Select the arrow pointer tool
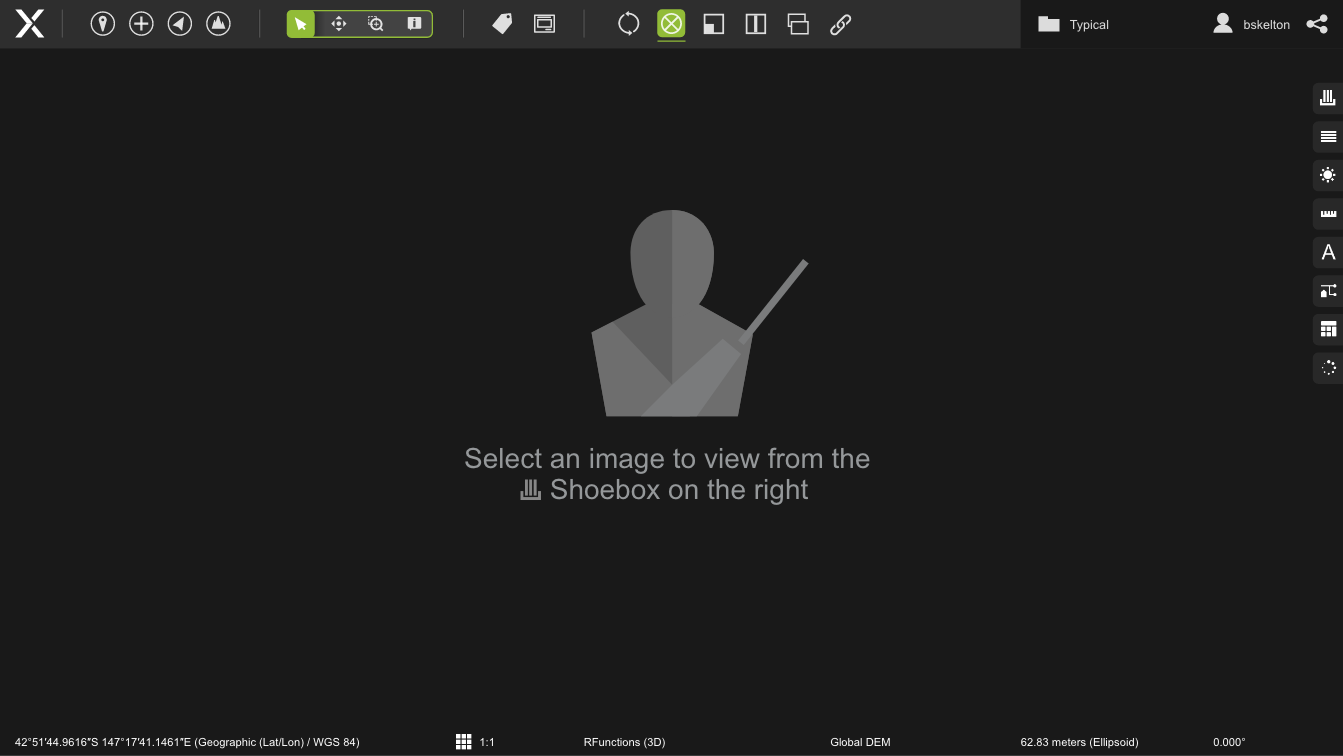 point(301,24)
